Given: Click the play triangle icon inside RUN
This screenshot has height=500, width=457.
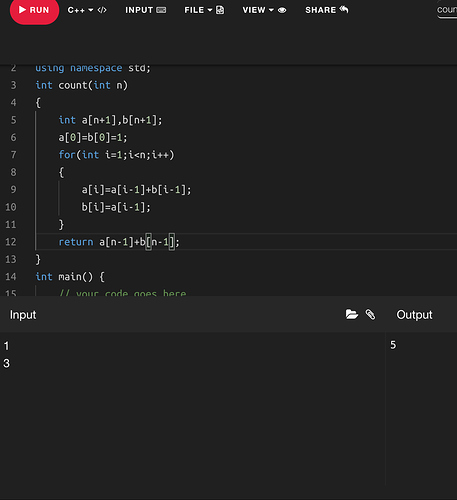Looking at the screenshot, I should pyautogui.click(x=22, y=10).
